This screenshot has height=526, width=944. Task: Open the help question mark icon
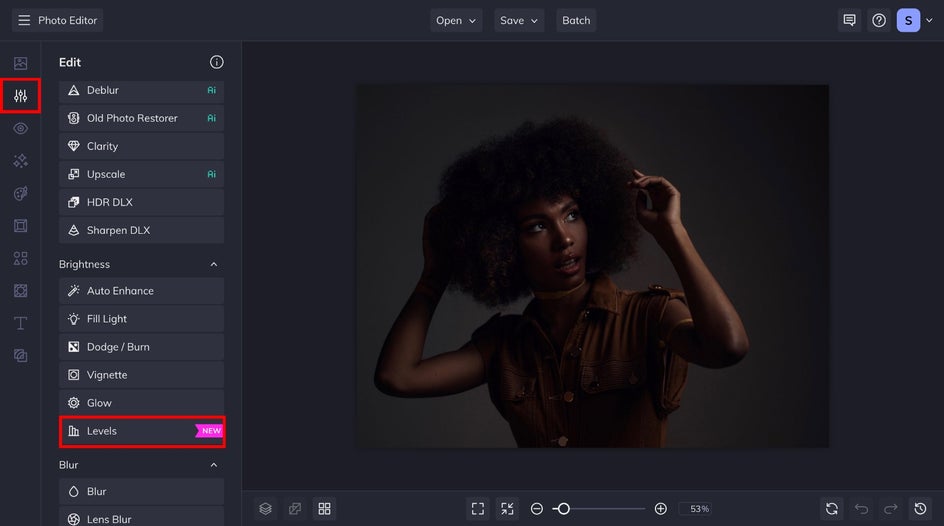point(879,20)
